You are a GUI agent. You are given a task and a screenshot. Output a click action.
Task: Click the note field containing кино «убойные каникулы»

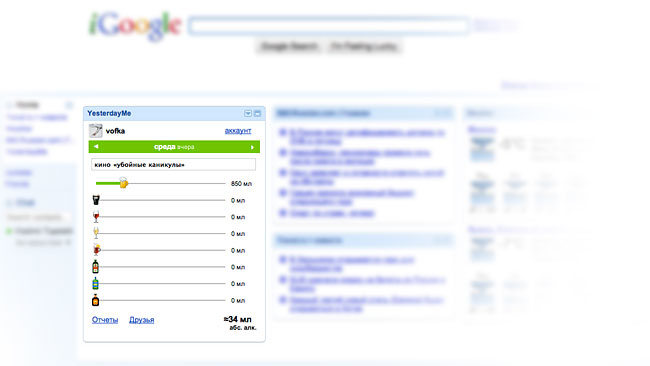(173, 165)
